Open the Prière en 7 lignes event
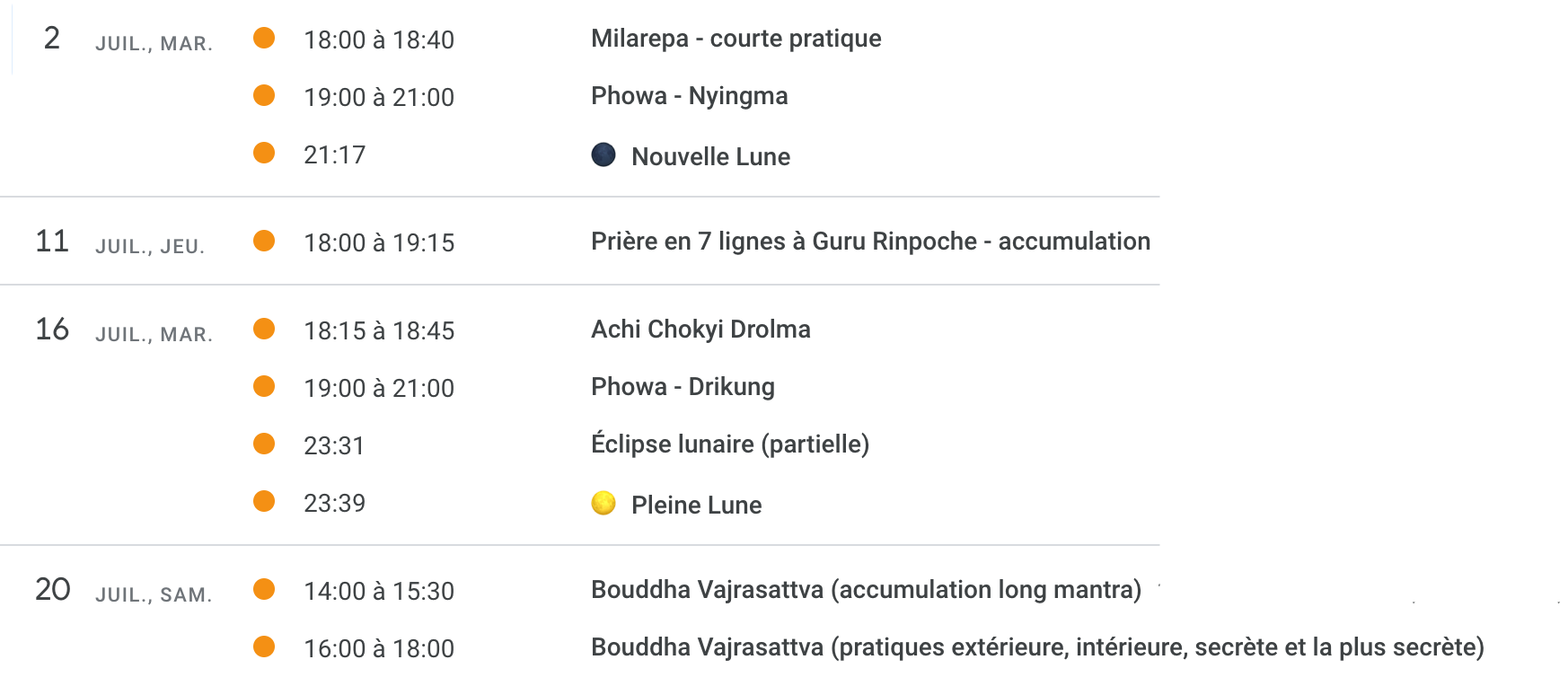 [869, 242]
